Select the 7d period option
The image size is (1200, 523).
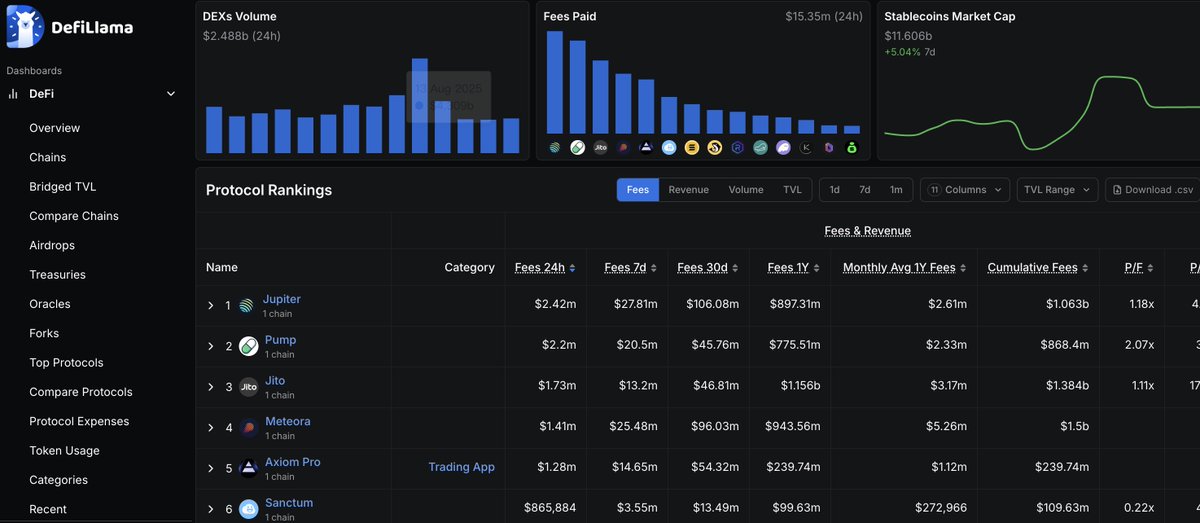click(x=865, y=190)
